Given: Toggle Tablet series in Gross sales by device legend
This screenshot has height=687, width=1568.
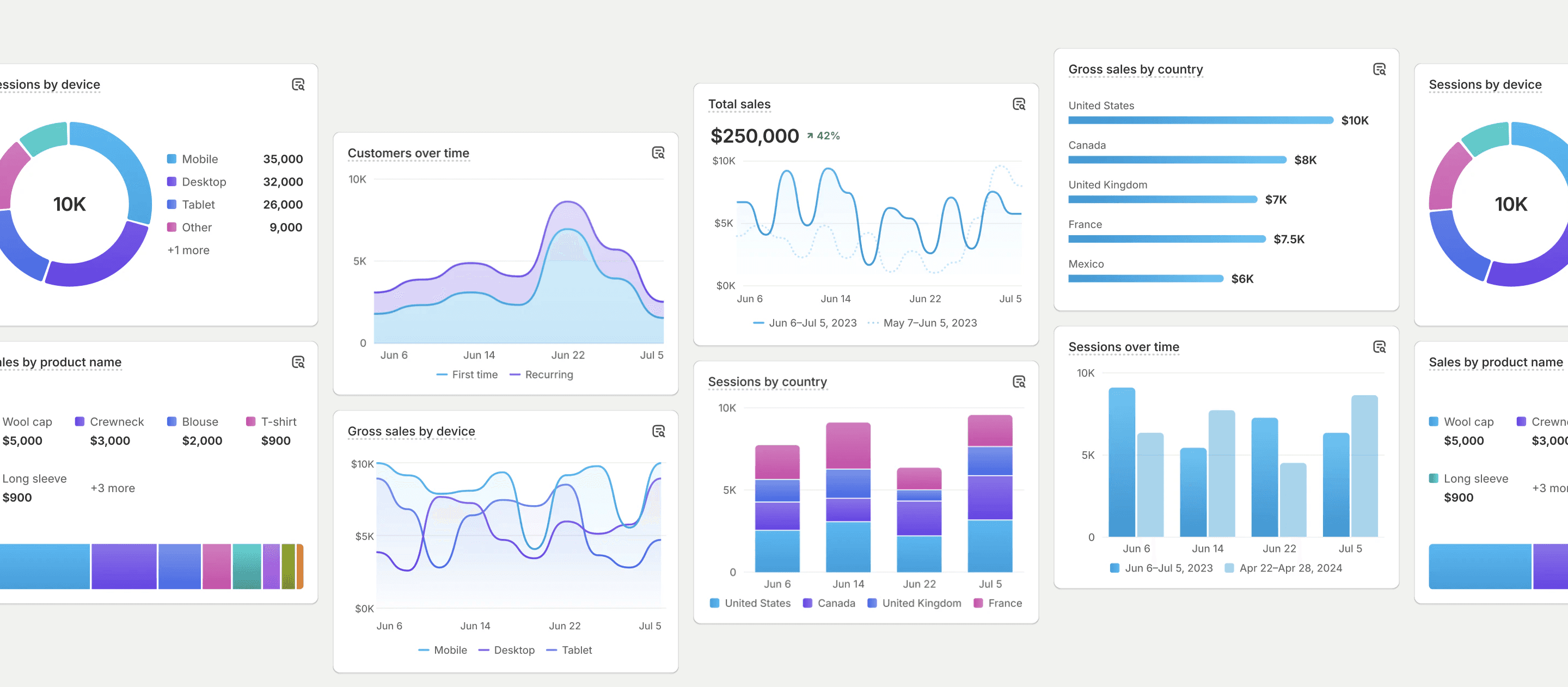Looking at the screenshot, I should click(568, 650).
